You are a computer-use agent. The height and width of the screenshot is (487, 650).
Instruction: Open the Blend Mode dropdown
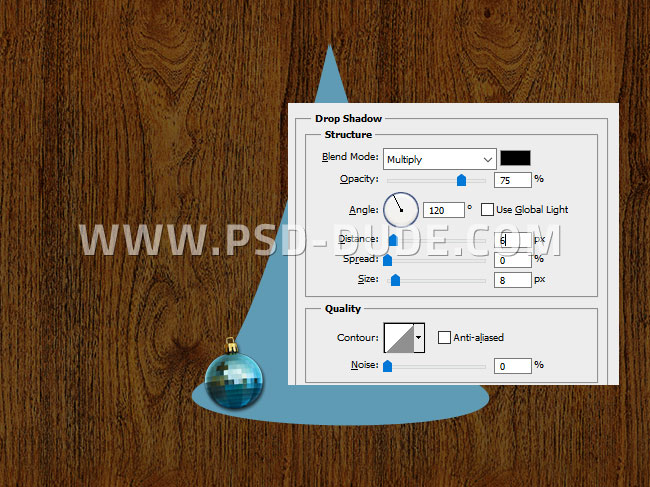coord(439,159)
